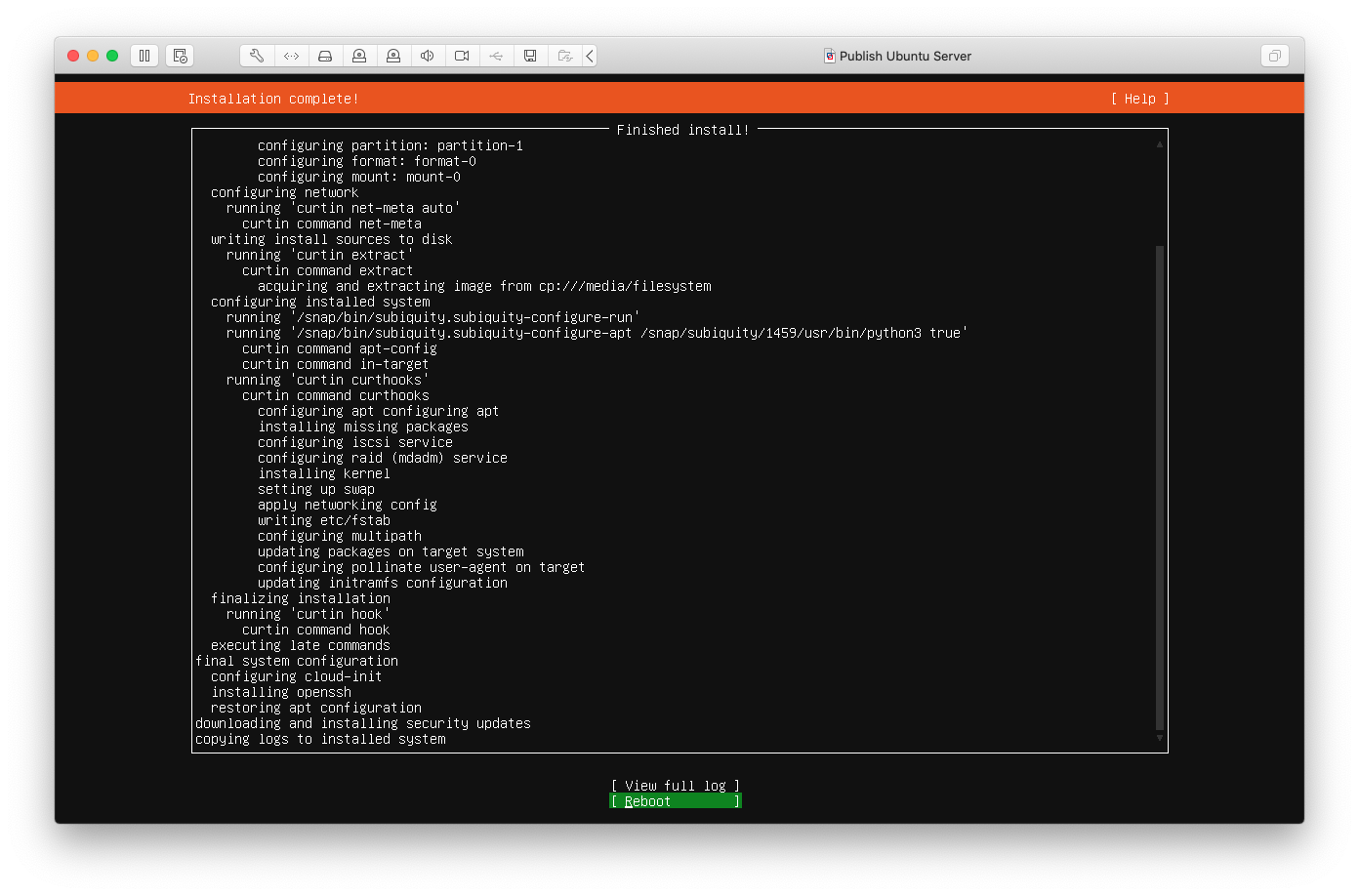
Task: Click the network adapter icon
Action: coord(291,56)
